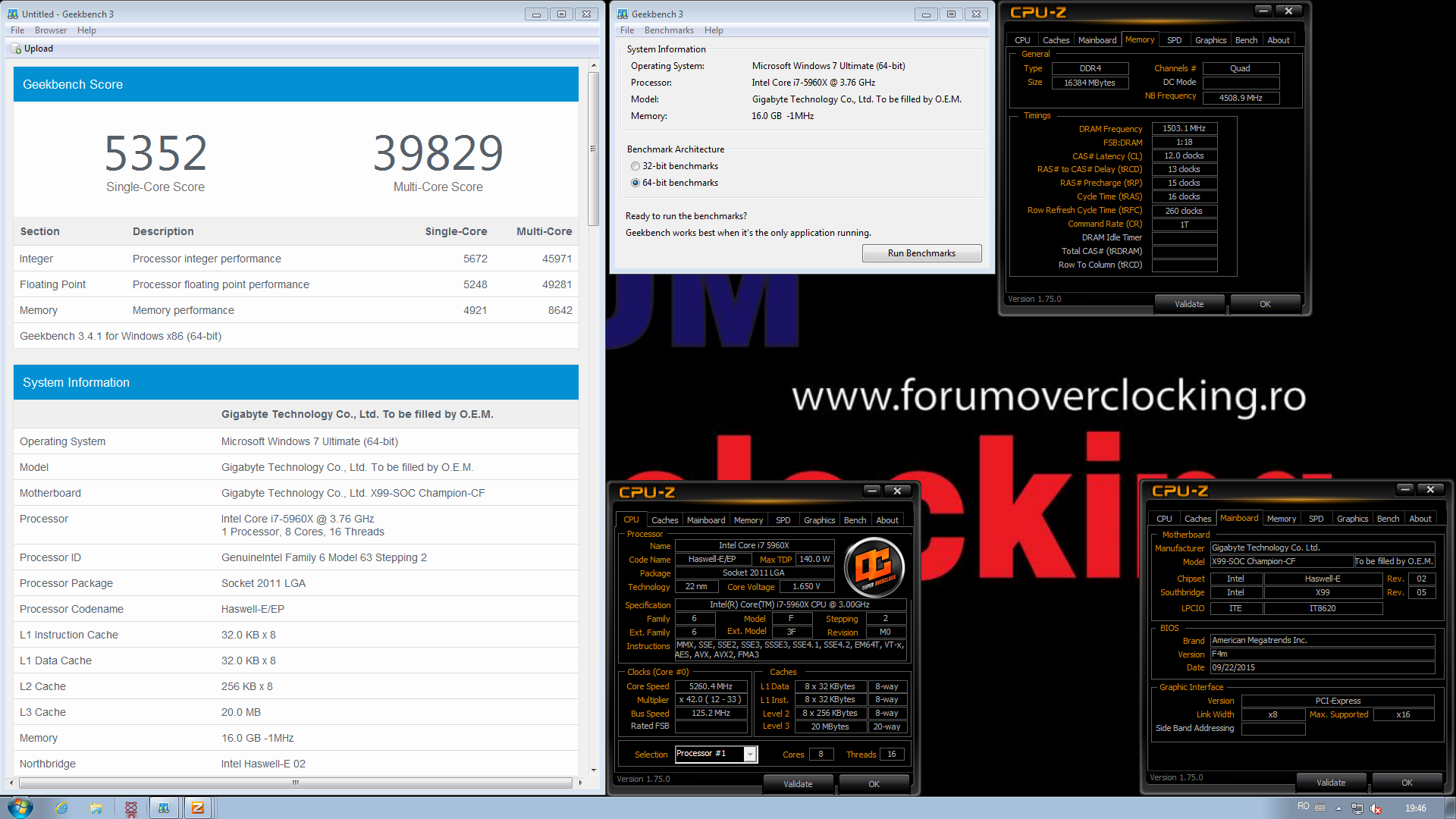Screen dimensions: 1456x819
Task: Select 64-bit benchmarks radio button
Action: point(635,183)
